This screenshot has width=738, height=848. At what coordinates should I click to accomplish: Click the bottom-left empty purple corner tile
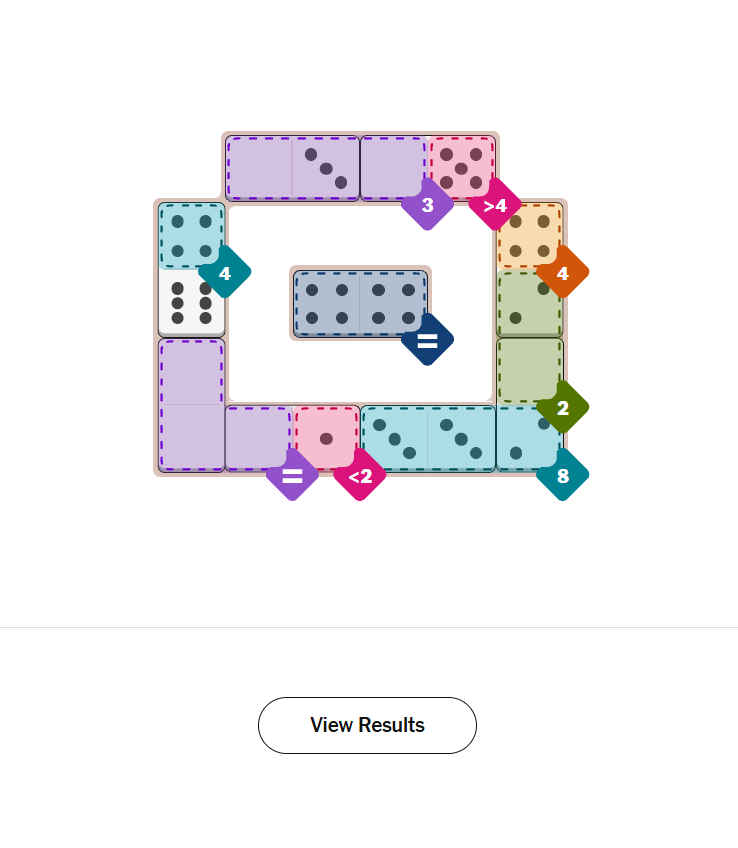[x=191, y=438]
